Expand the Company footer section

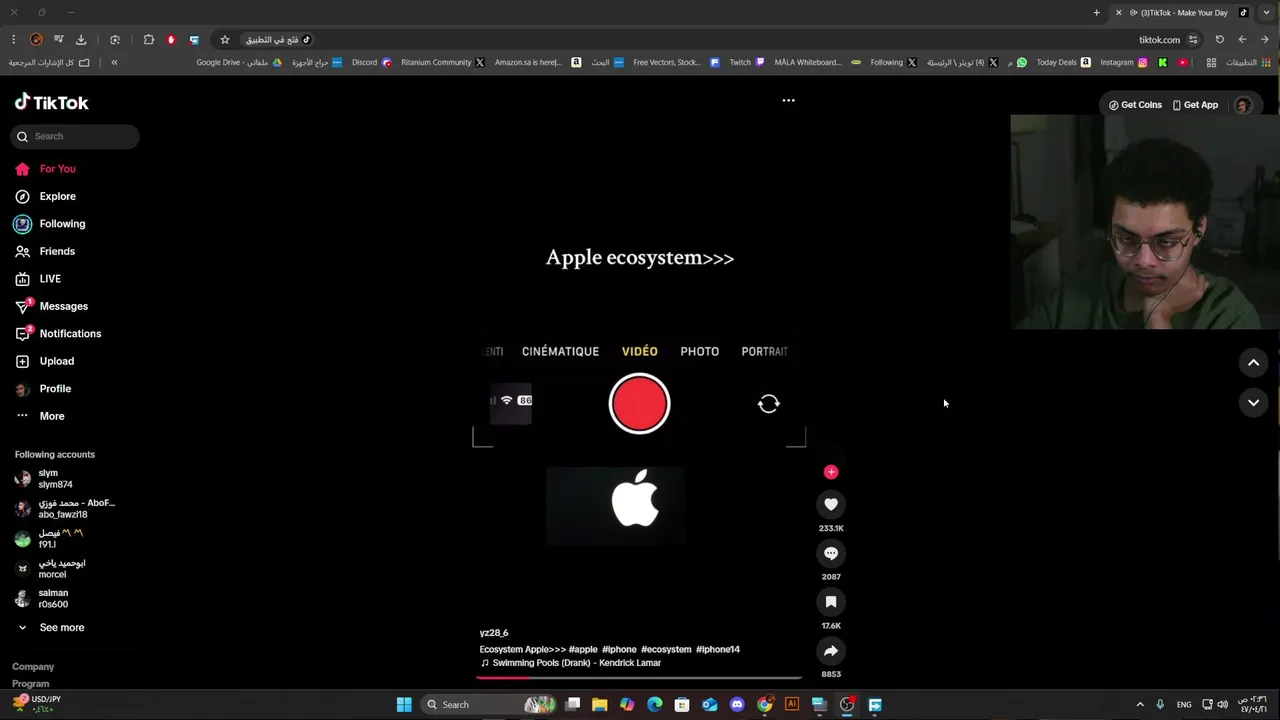click(33, 667)
